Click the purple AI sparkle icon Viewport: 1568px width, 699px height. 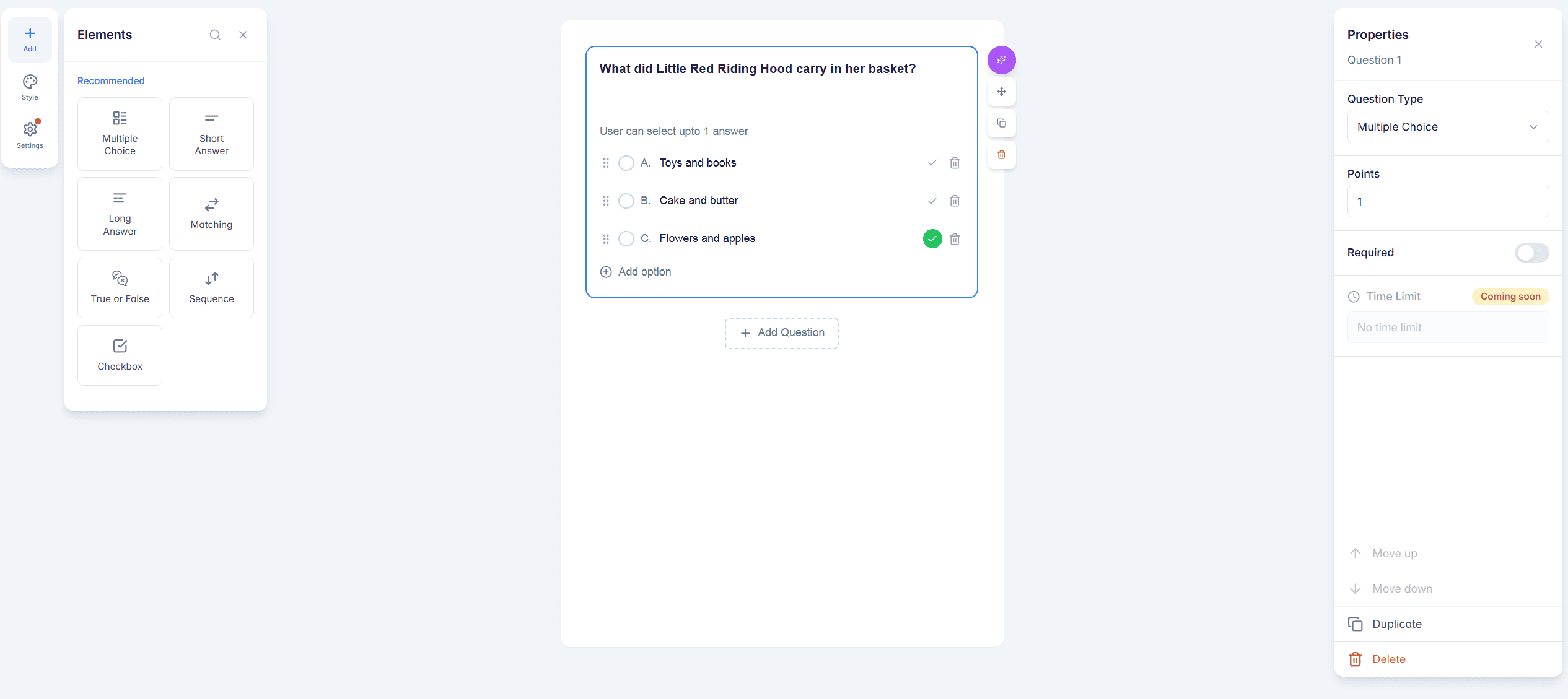1001,60
